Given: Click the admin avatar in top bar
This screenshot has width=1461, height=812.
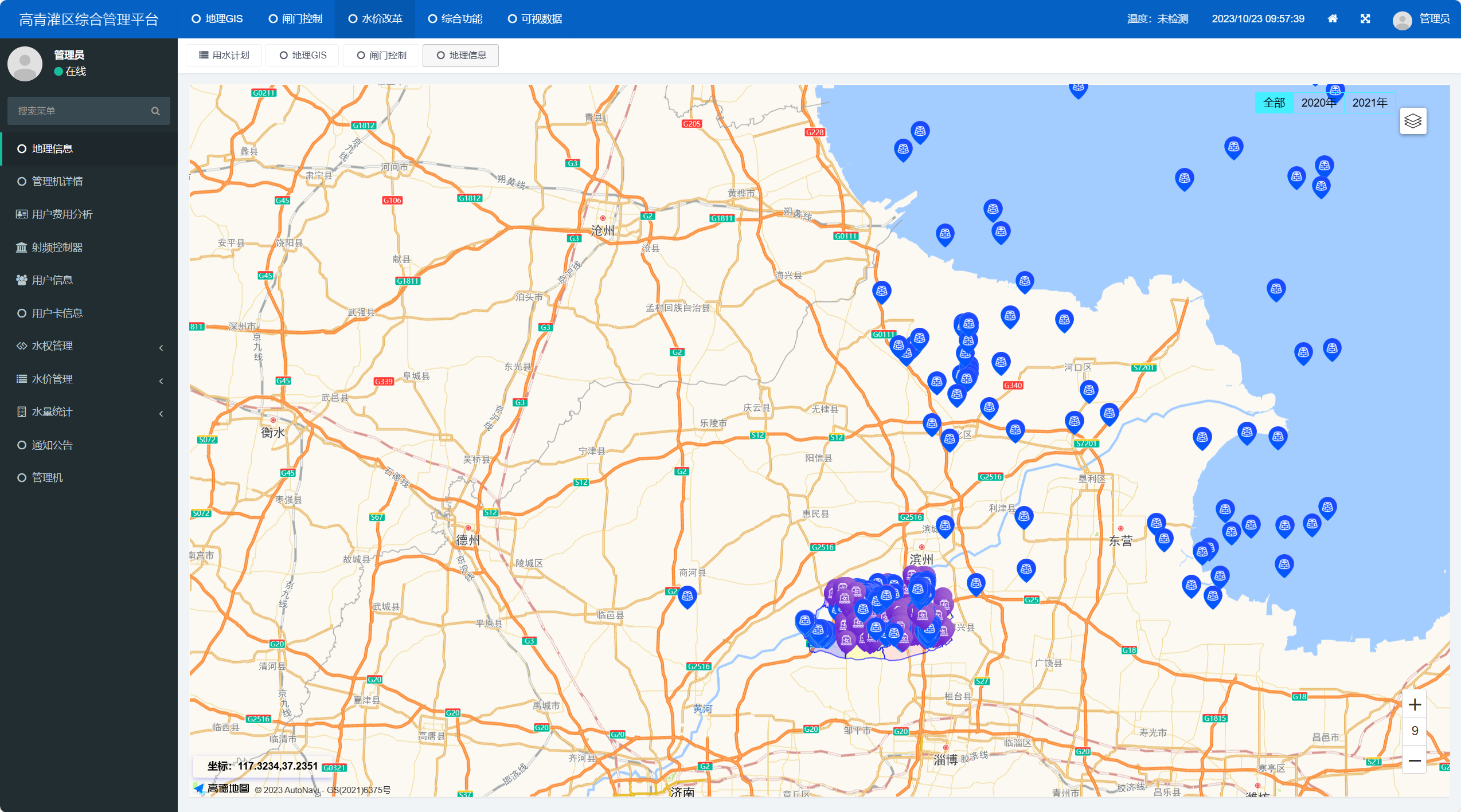Looking at the screenshot, I should [1401, 20].
